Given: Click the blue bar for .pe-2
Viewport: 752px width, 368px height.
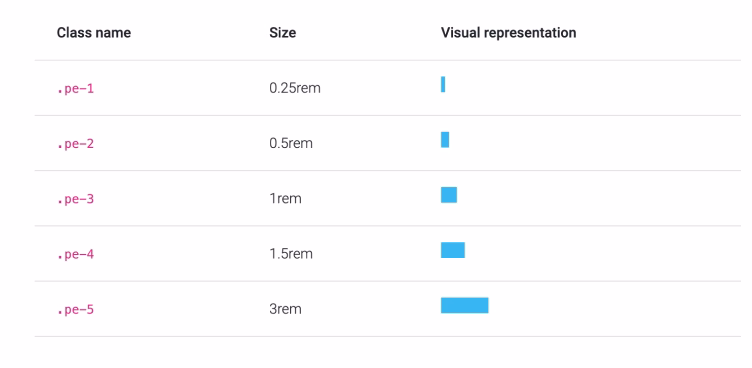Looking at the screenshot, I should pos(445,140).
